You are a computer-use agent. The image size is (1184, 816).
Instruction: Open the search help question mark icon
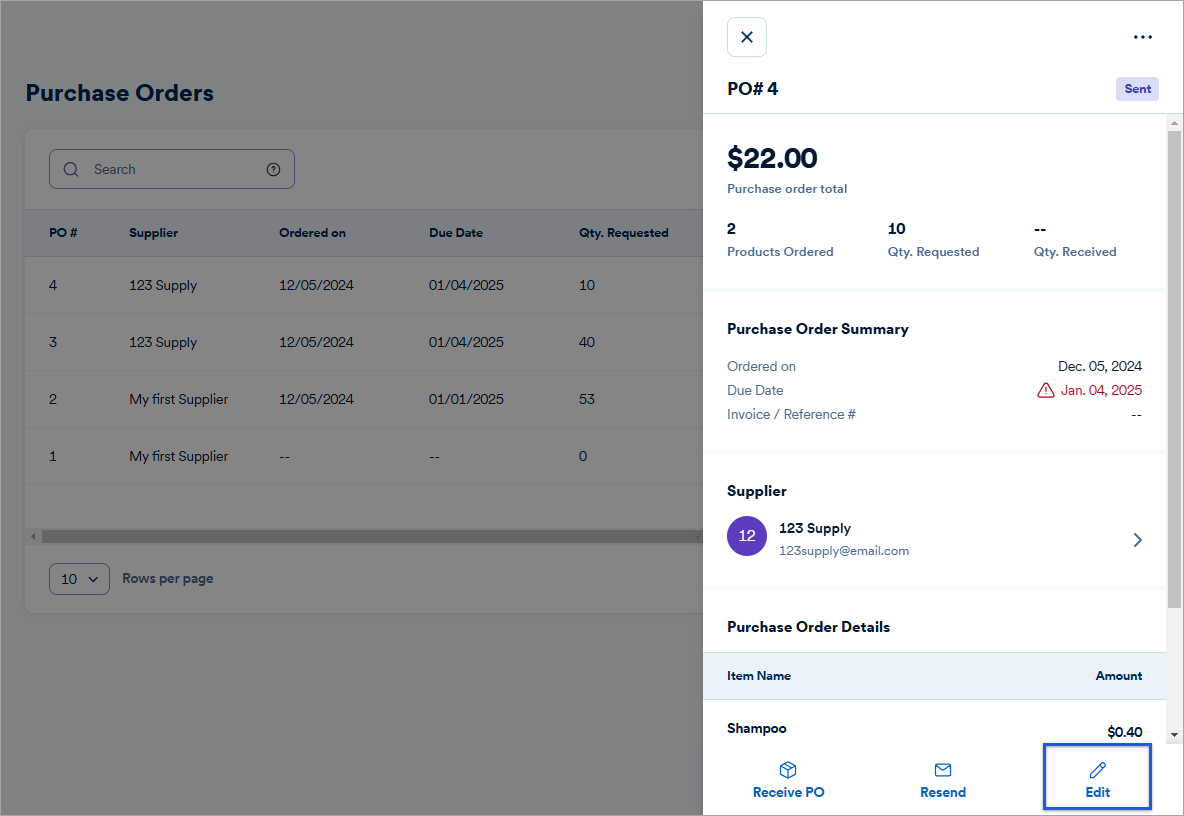click(273, 169)
